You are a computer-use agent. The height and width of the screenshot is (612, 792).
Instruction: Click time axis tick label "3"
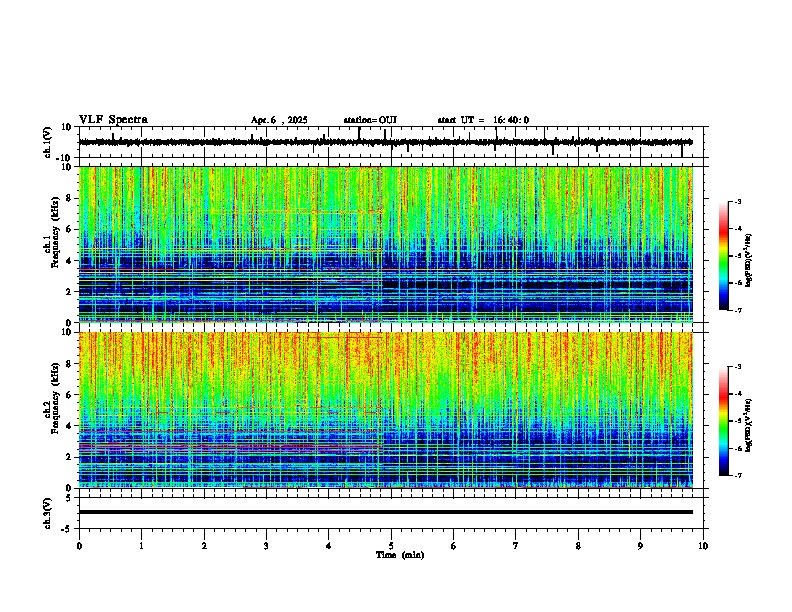click(266, 546)
